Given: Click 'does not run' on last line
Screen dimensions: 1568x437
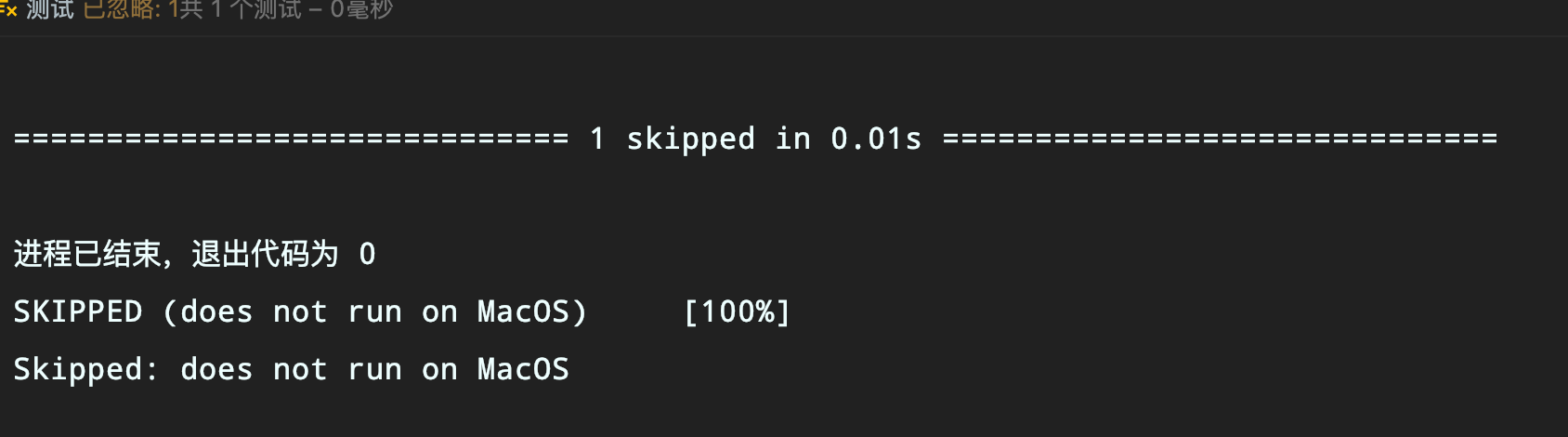Looking at the screenshot, I should click(x=291, y=369).
